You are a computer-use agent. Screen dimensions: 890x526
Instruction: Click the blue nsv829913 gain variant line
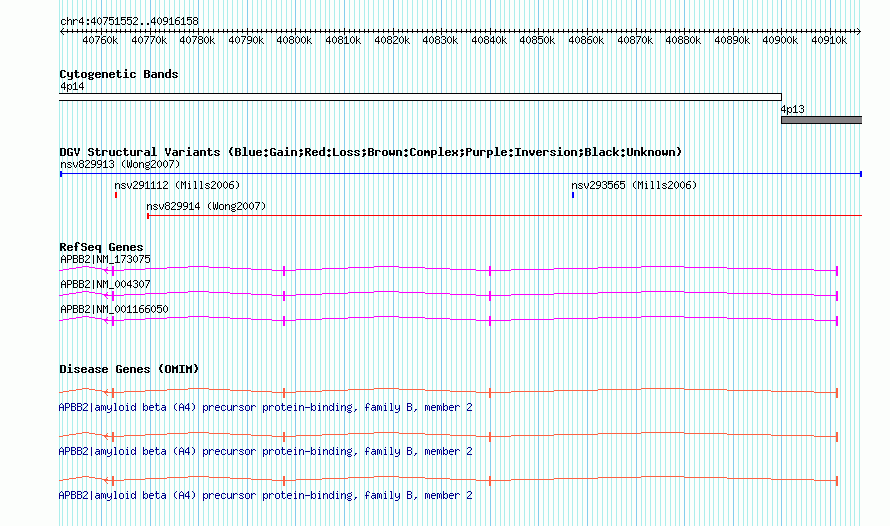[461, 174]
